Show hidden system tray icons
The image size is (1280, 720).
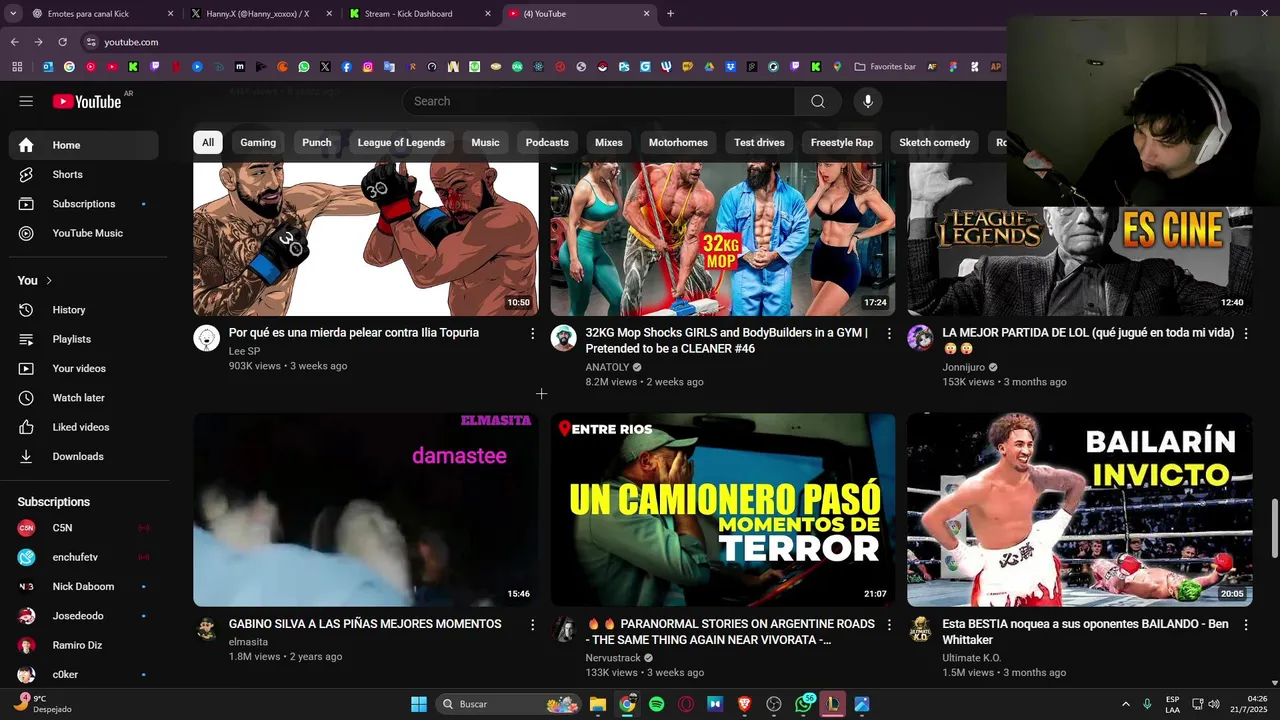(x=1125, y=704)
